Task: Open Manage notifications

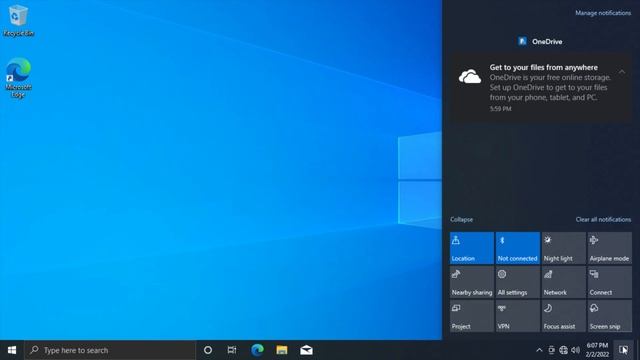Action: click(603, 13)
